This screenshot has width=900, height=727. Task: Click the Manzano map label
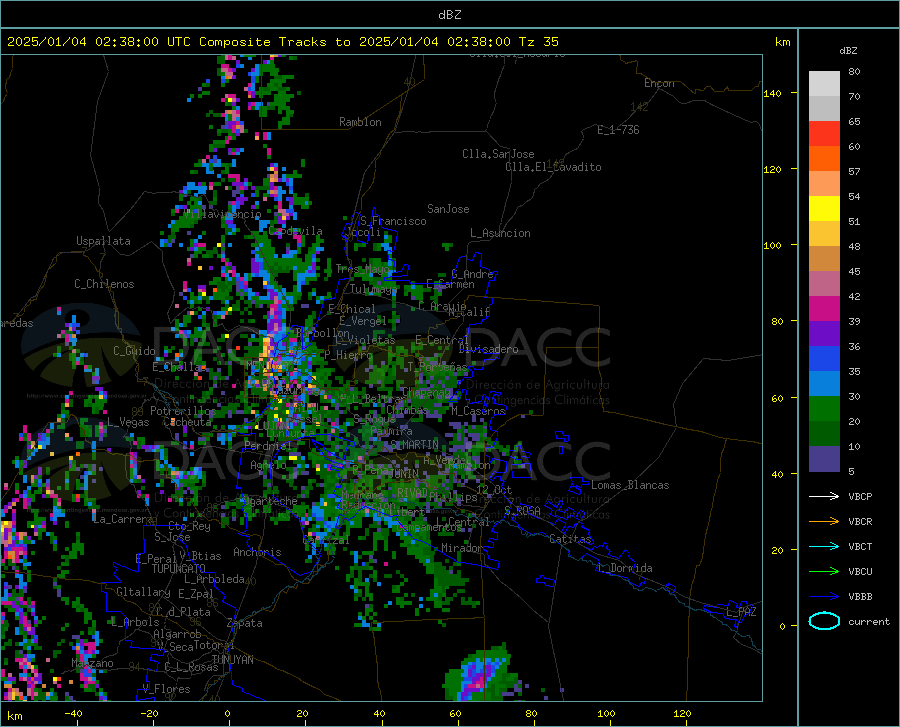coord(92,663)
